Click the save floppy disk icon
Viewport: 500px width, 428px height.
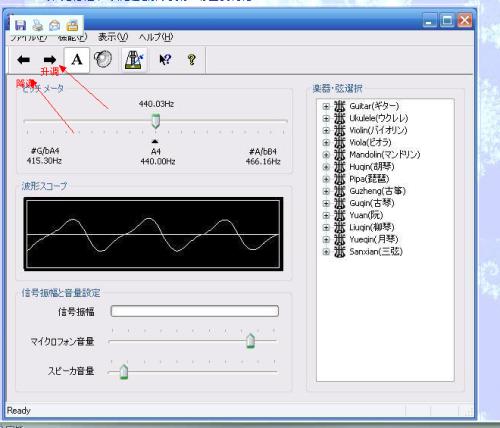(21, 25)
